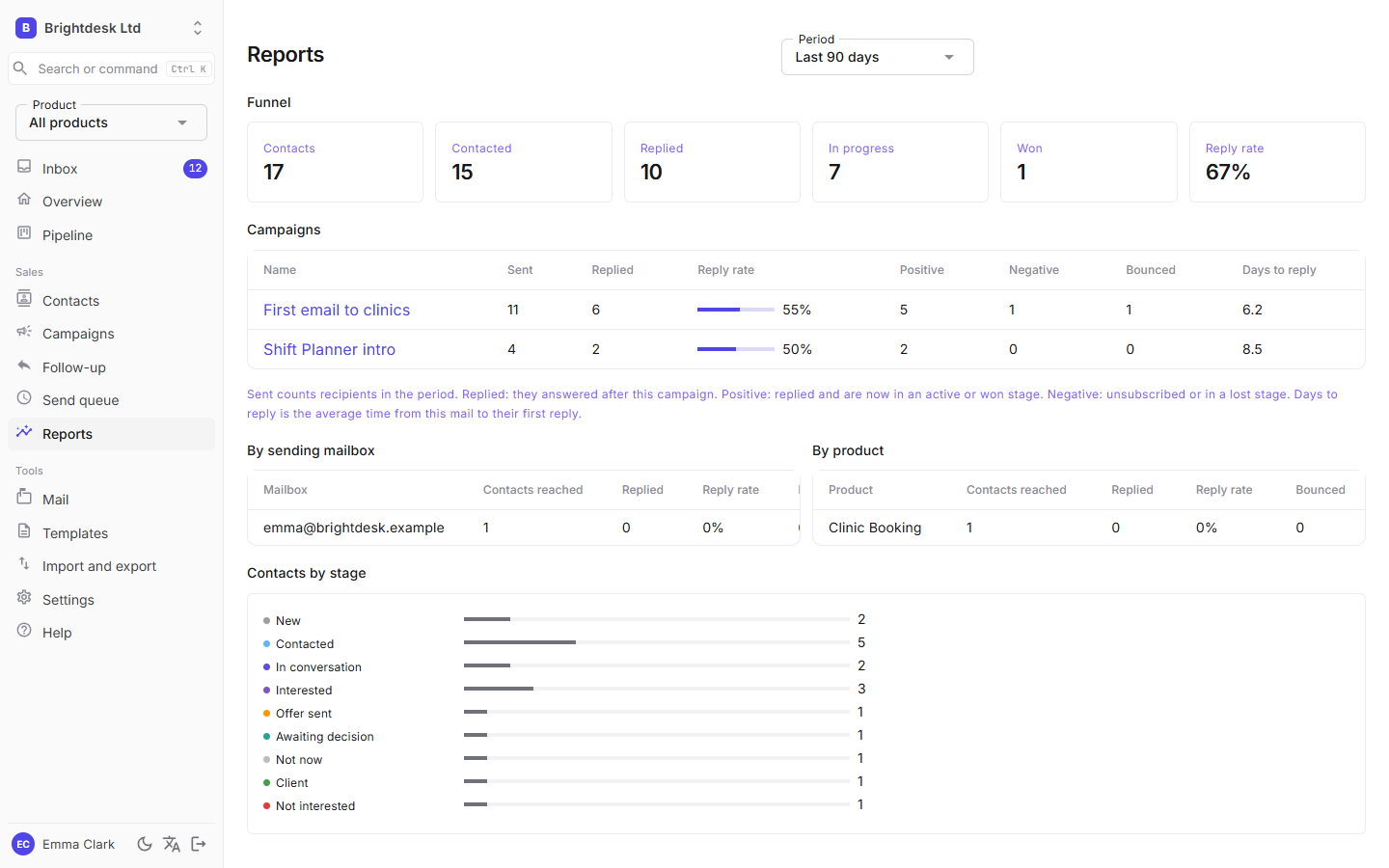Click the New stage gray dot
The height and width of the screenshot is (868, 1389).
coord(266,620)
